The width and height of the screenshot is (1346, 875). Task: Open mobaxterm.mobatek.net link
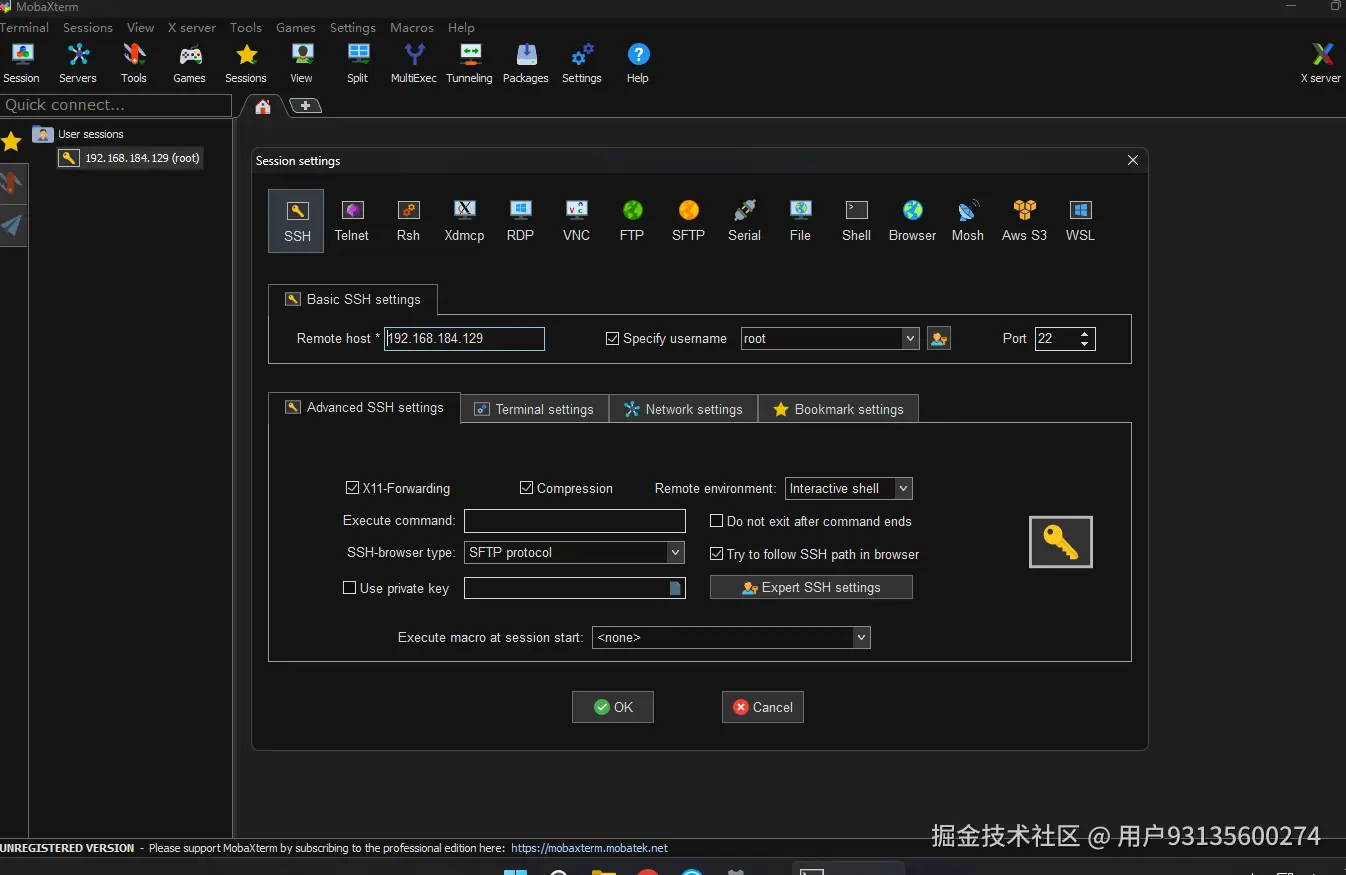coord(589,848)
